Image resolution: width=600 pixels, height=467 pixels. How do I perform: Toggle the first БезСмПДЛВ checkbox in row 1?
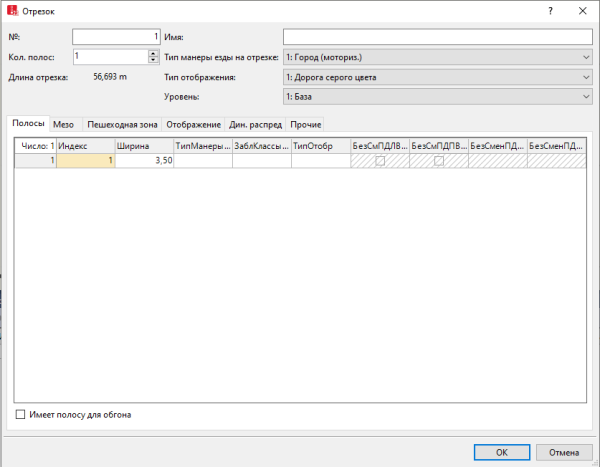point(379,160)
